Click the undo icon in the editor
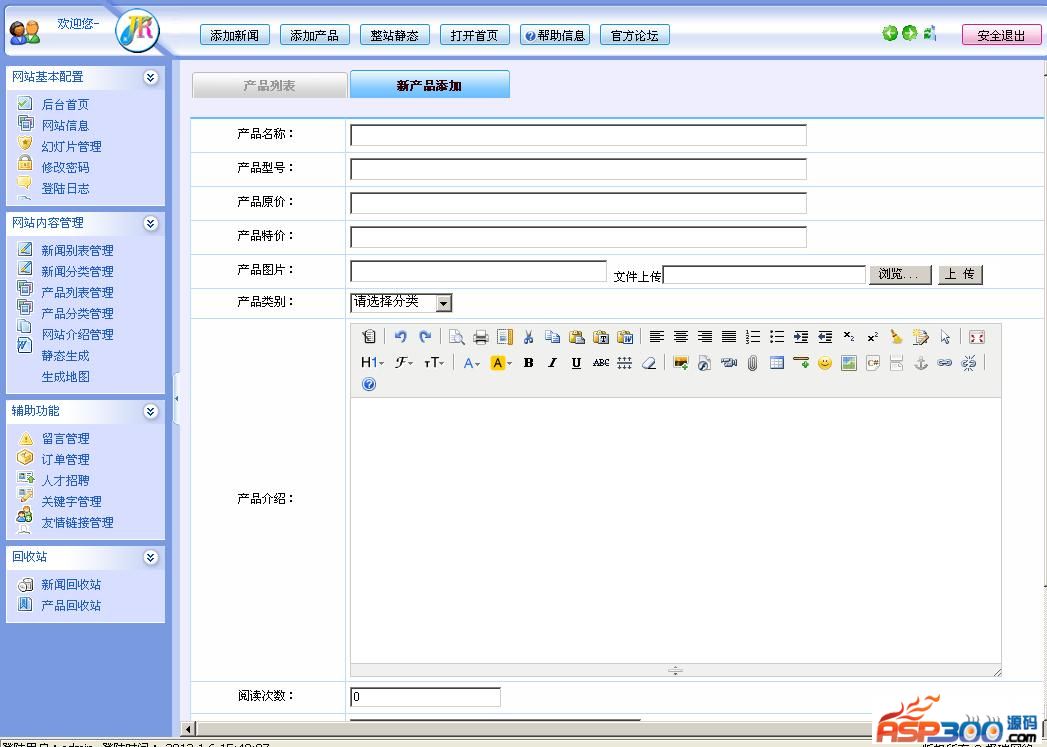This screenshot has height=747, width=1047. 400,337
